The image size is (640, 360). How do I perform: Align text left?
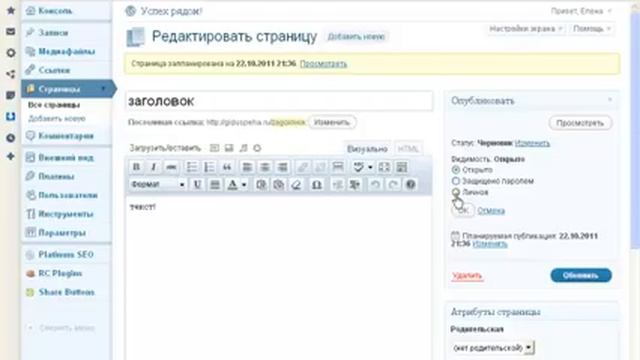coord(247,167)
